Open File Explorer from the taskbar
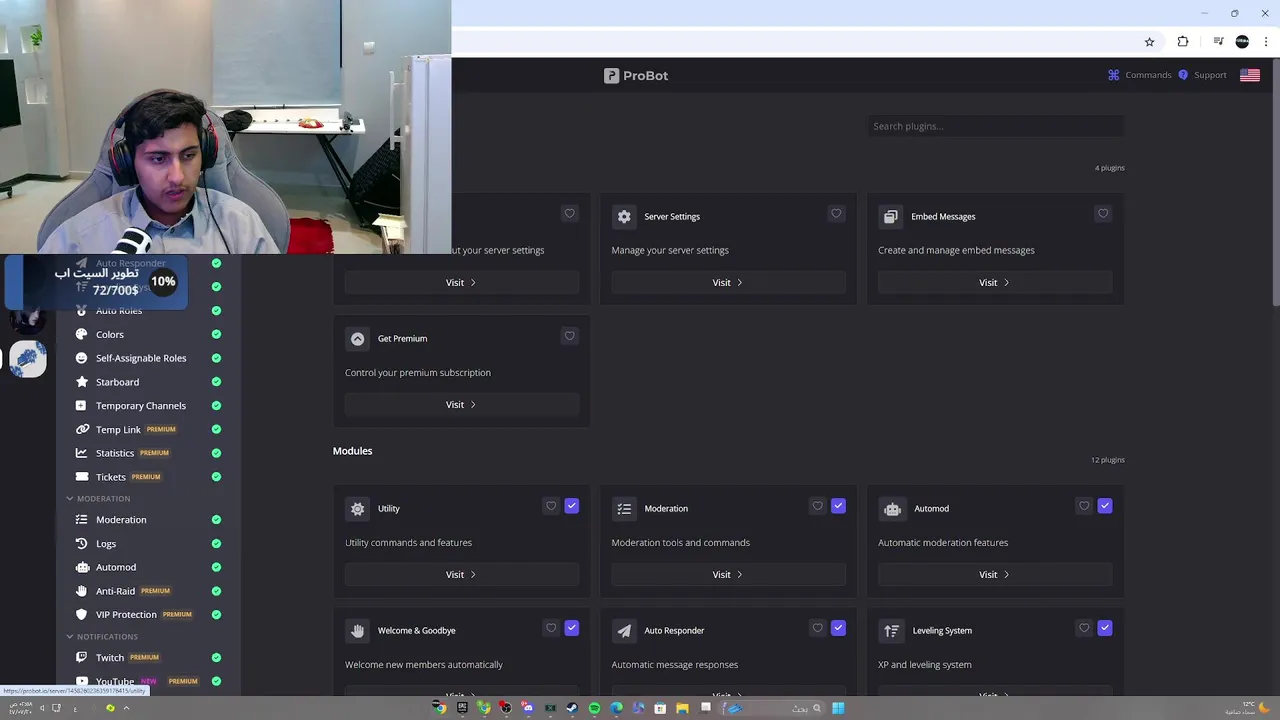 click(x=682, y=708)
